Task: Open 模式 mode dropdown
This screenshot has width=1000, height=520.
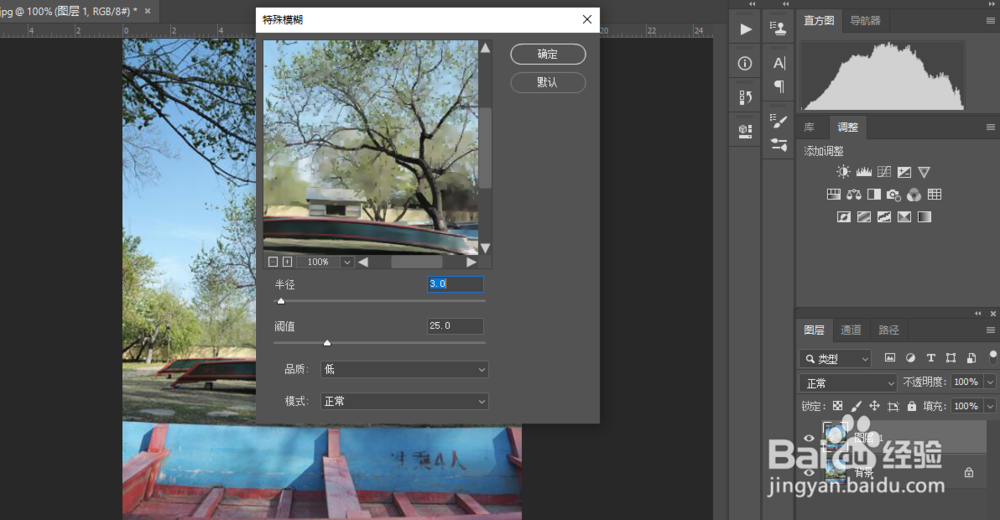Action: [404, 401]
